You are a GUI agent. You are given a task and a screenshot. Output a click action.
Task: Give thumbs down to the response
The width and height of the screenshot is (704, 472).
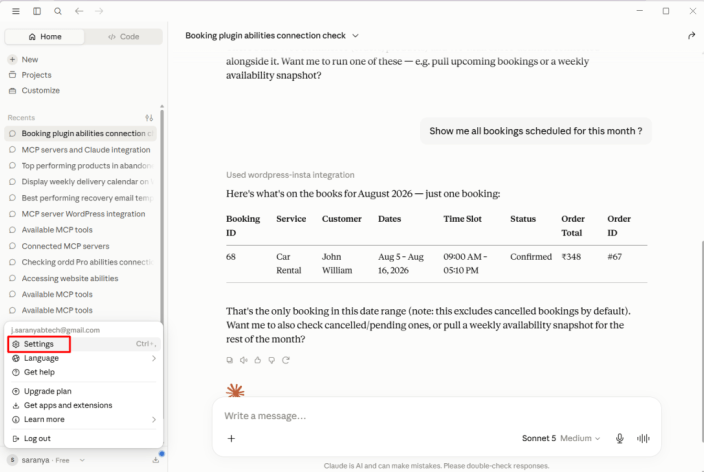(x=272, y=360)
